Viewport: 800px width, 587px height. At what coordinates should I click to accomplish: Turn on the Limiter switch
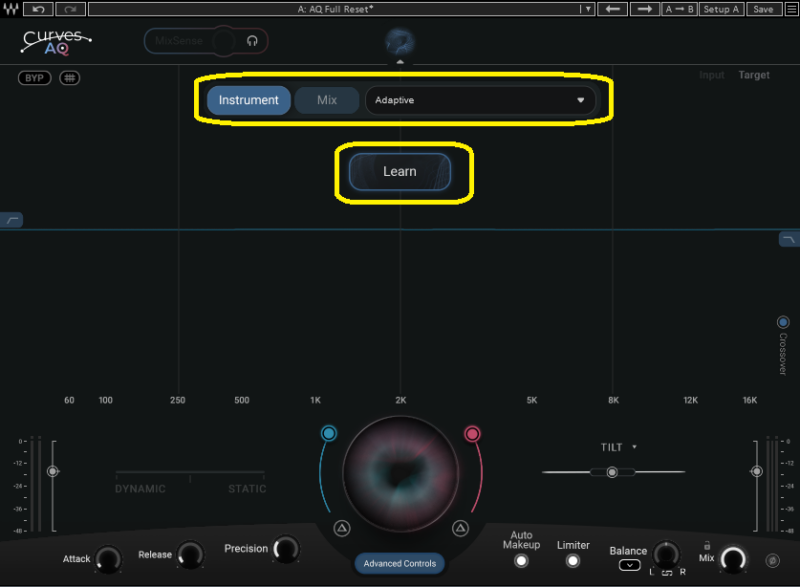pyautogui.click(x=573, y=561)
